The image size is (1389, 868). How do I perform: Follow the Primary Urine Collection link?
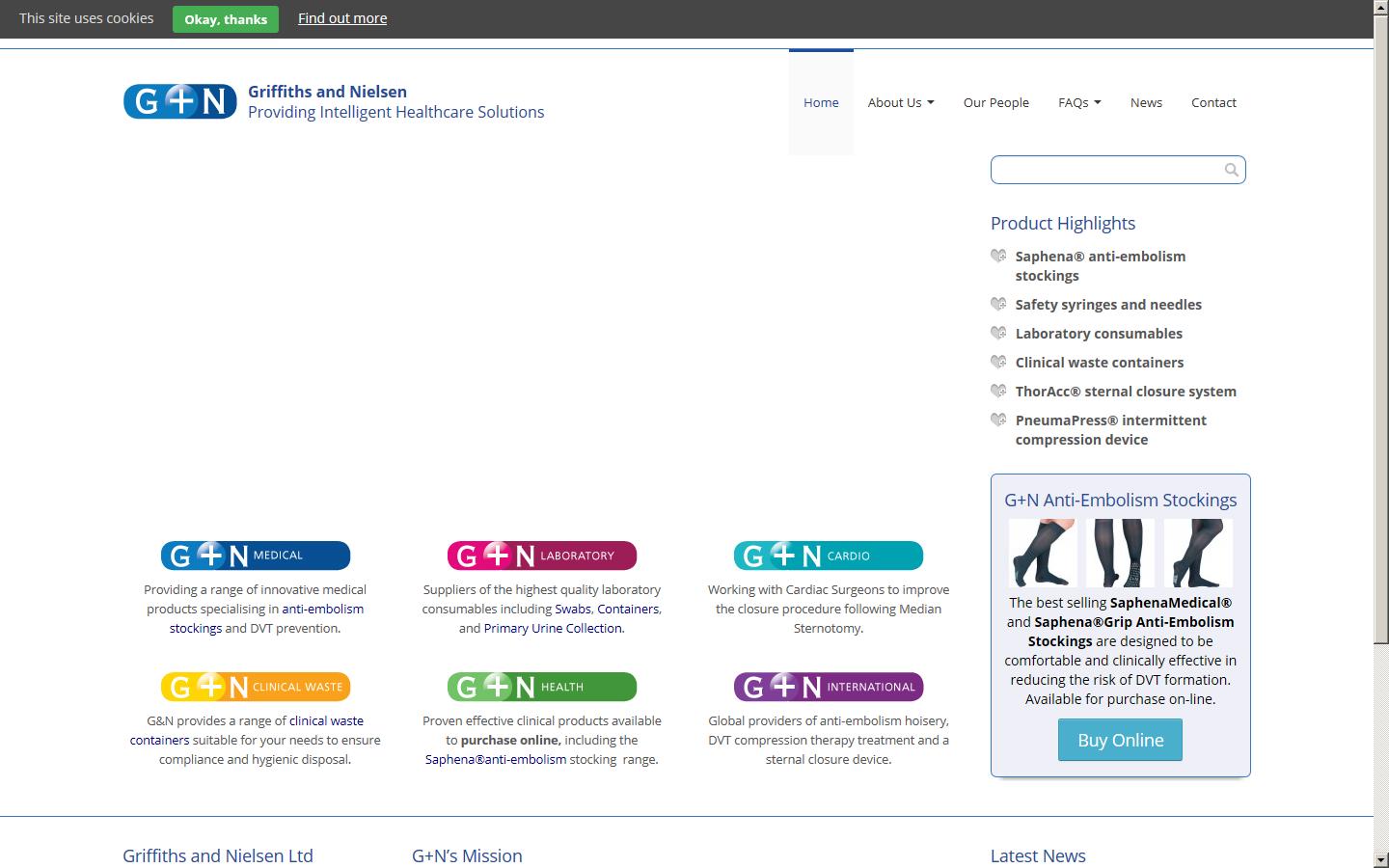pos(553,628)
